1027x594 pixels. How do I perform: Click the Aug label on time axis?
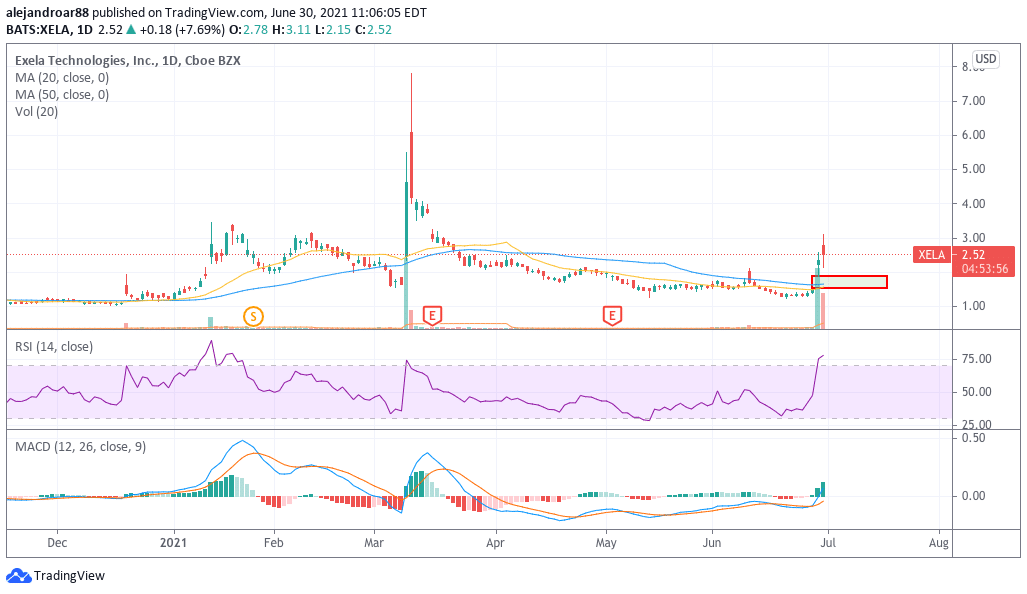tap(939, 543)
